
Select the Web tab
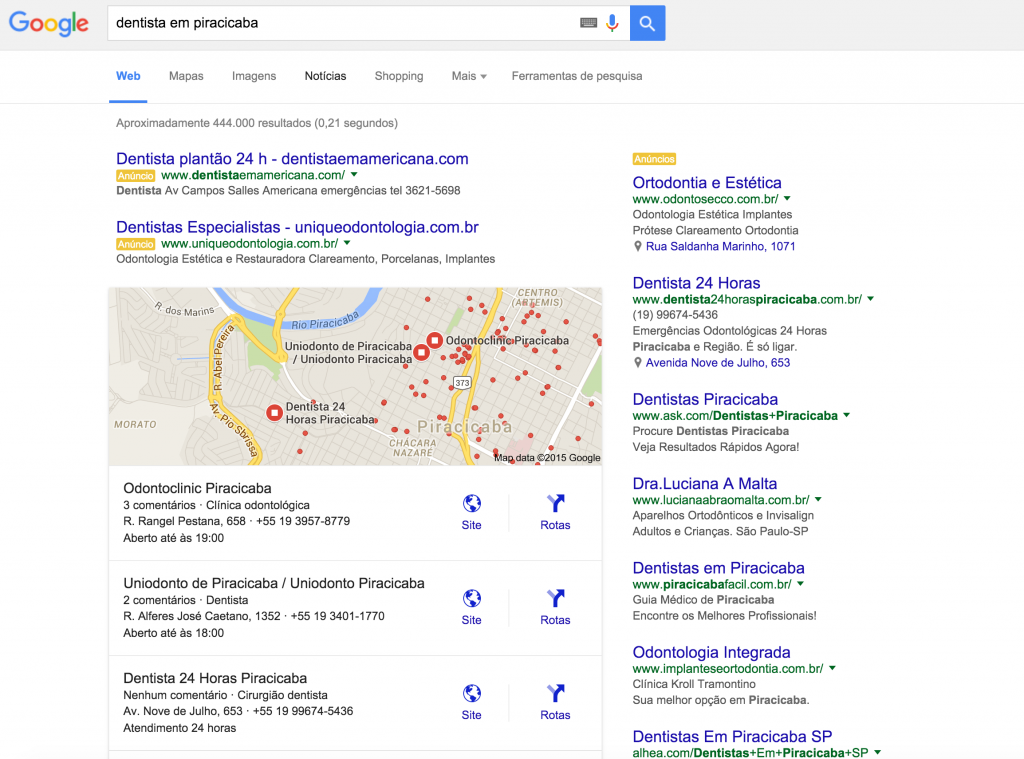128,76
